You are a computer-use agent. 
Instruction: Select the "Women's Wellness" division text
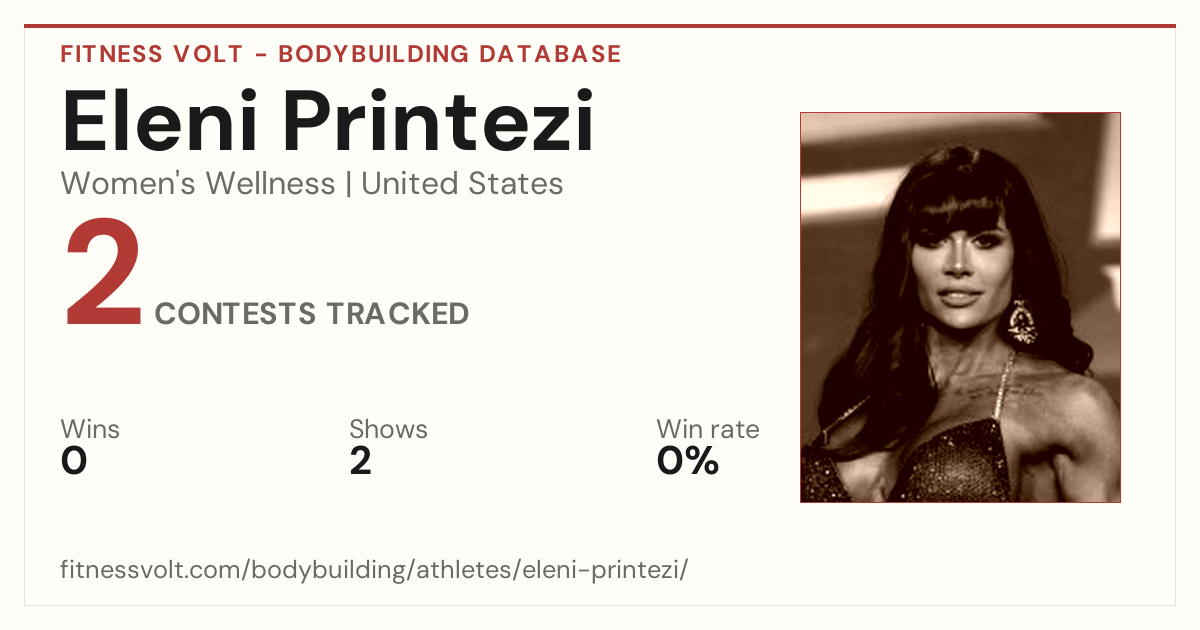point(198,184)
